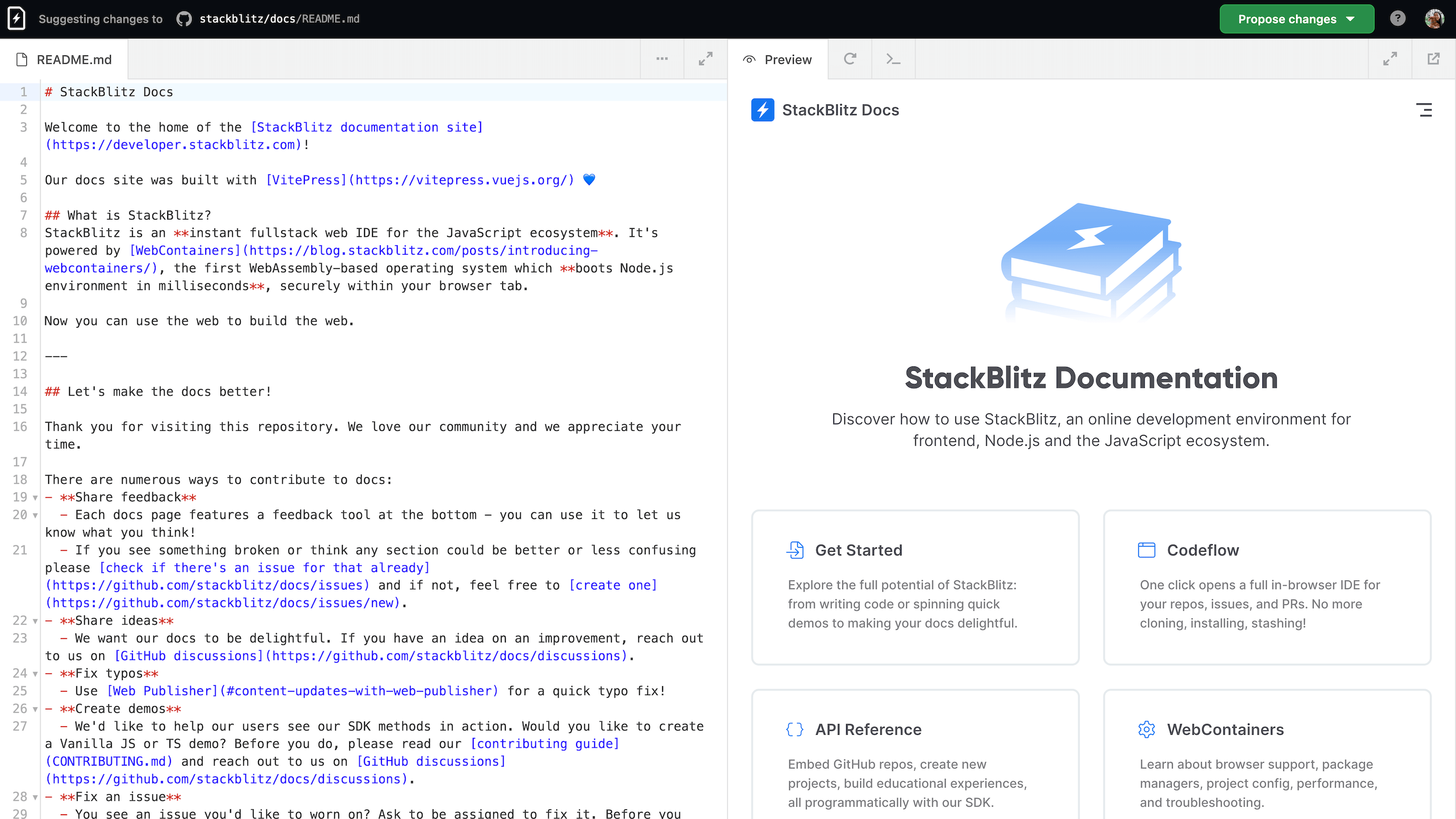
Task: Click the README.md file icon in tab
Action: (x=22, y=60)
